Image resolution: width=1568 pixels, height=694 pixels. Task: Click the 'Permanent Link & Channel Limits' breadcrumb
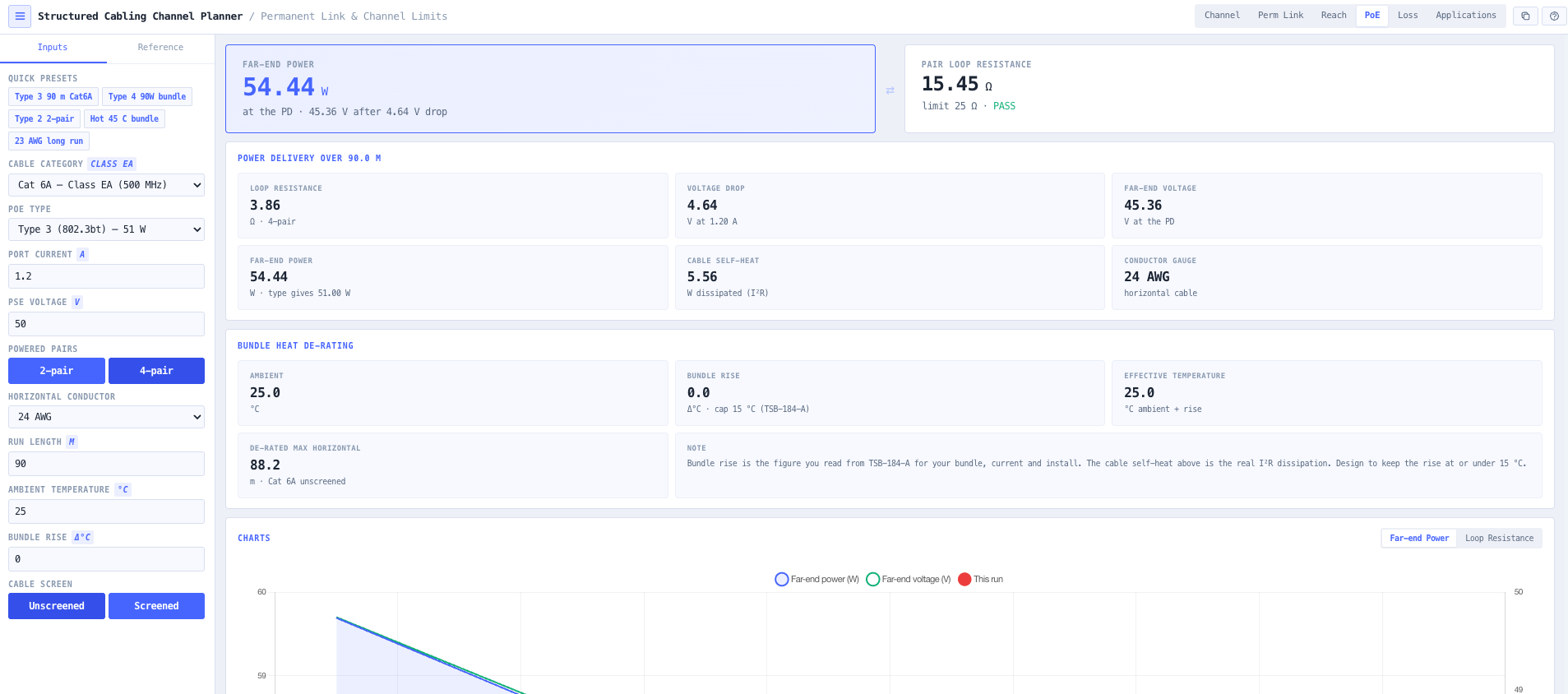(x=354, y=16)
